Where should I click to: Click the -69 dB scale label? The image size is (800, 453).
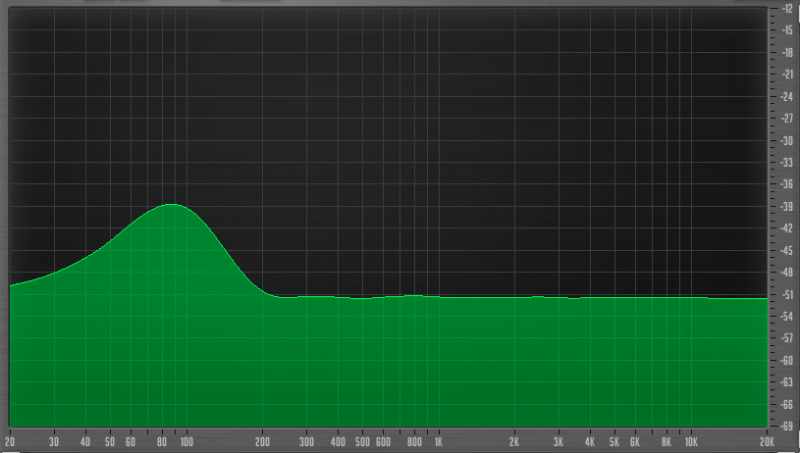(x=788, y=427)
